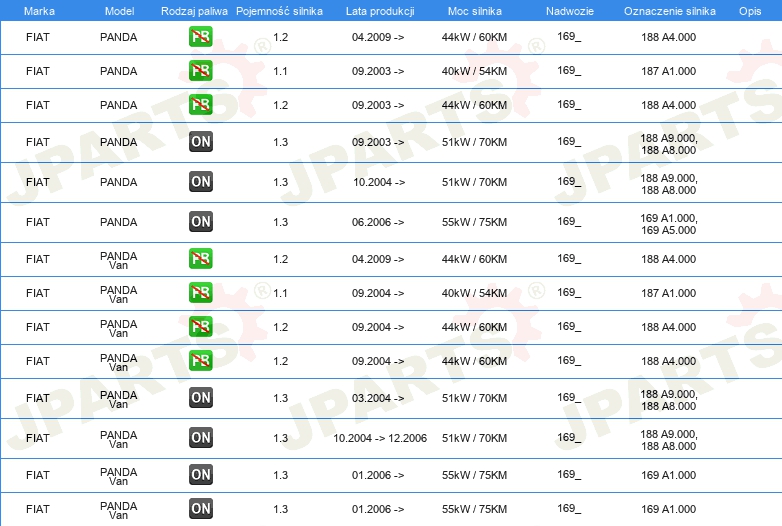Click '40kW / 54KM' in the PANDA Van 09.2004 row

click(474, 293)
